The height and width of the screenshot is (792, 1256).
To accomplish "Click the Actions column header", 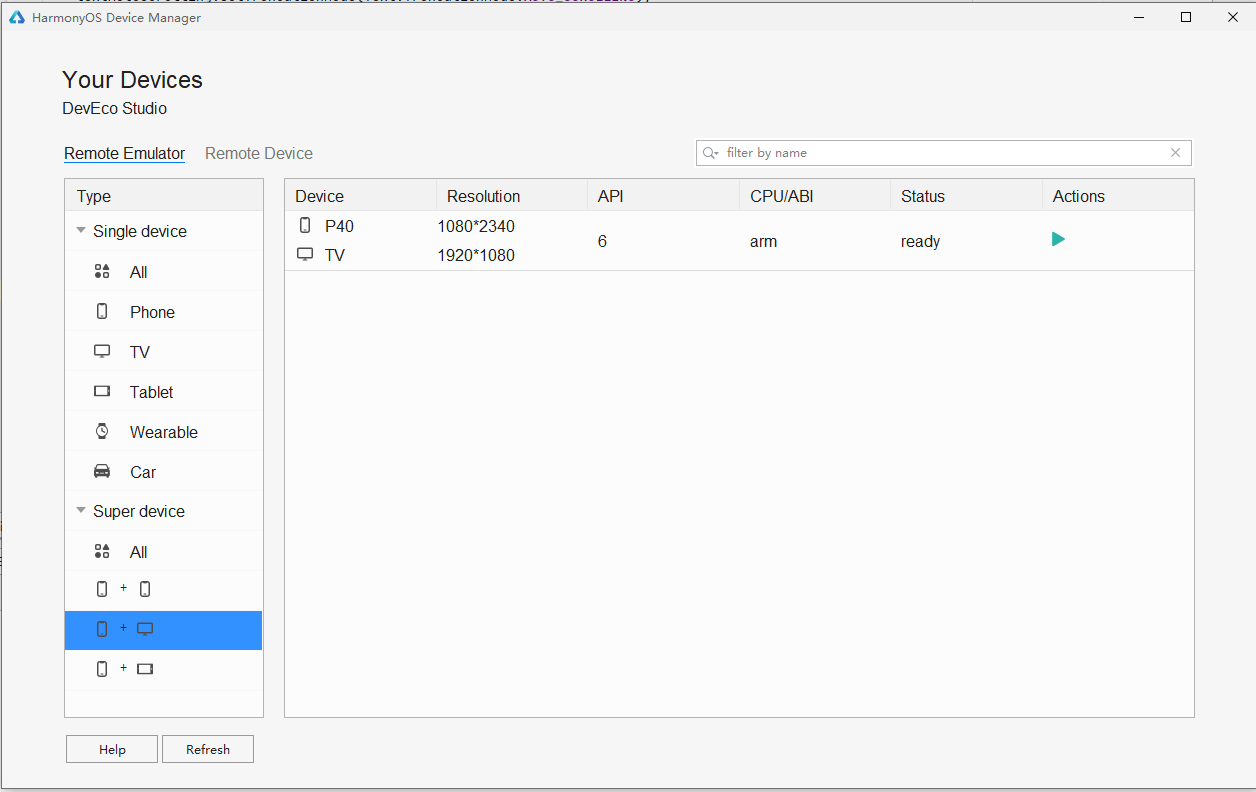I will tap(1118, 196).
